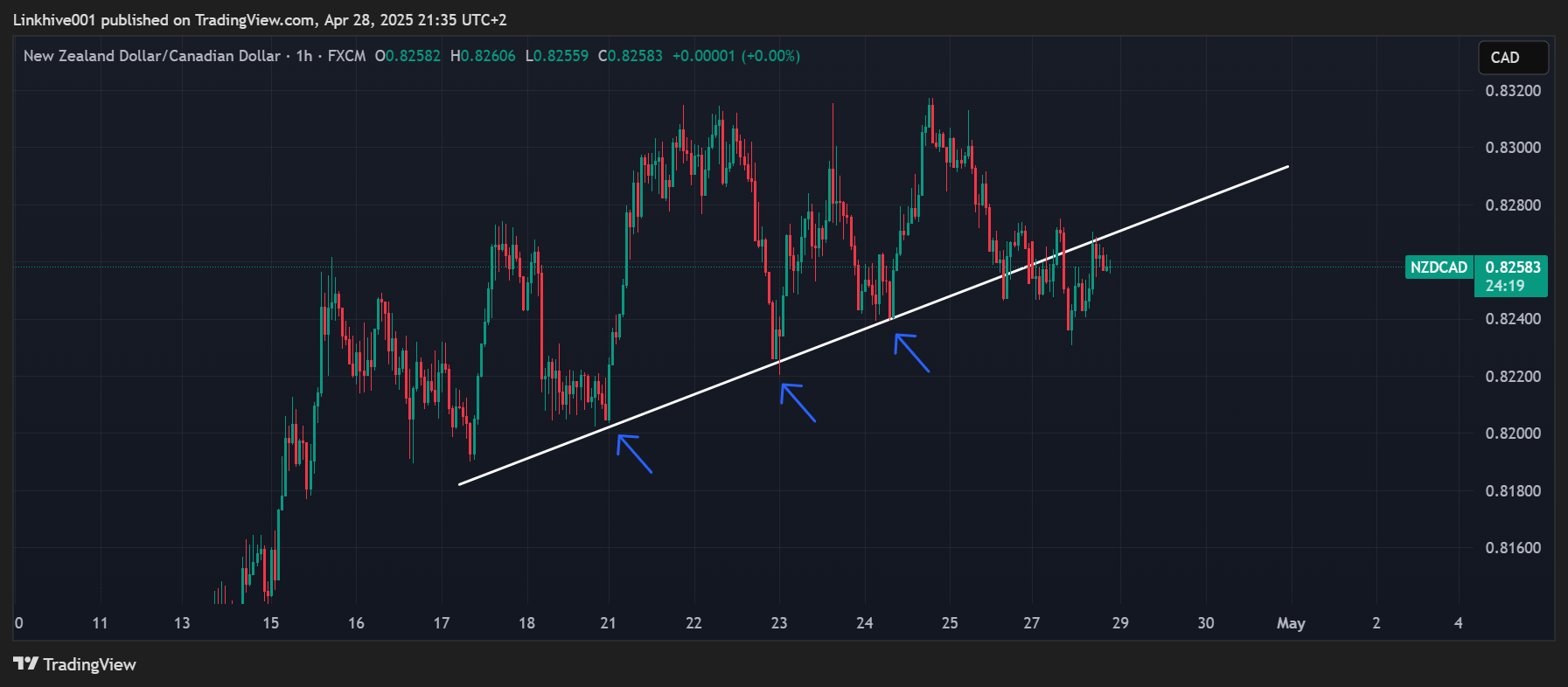The height and width of the screenshot is (687, 1568).
Task: Select the 0.82200 price axis label
Action: (1513, 377)
